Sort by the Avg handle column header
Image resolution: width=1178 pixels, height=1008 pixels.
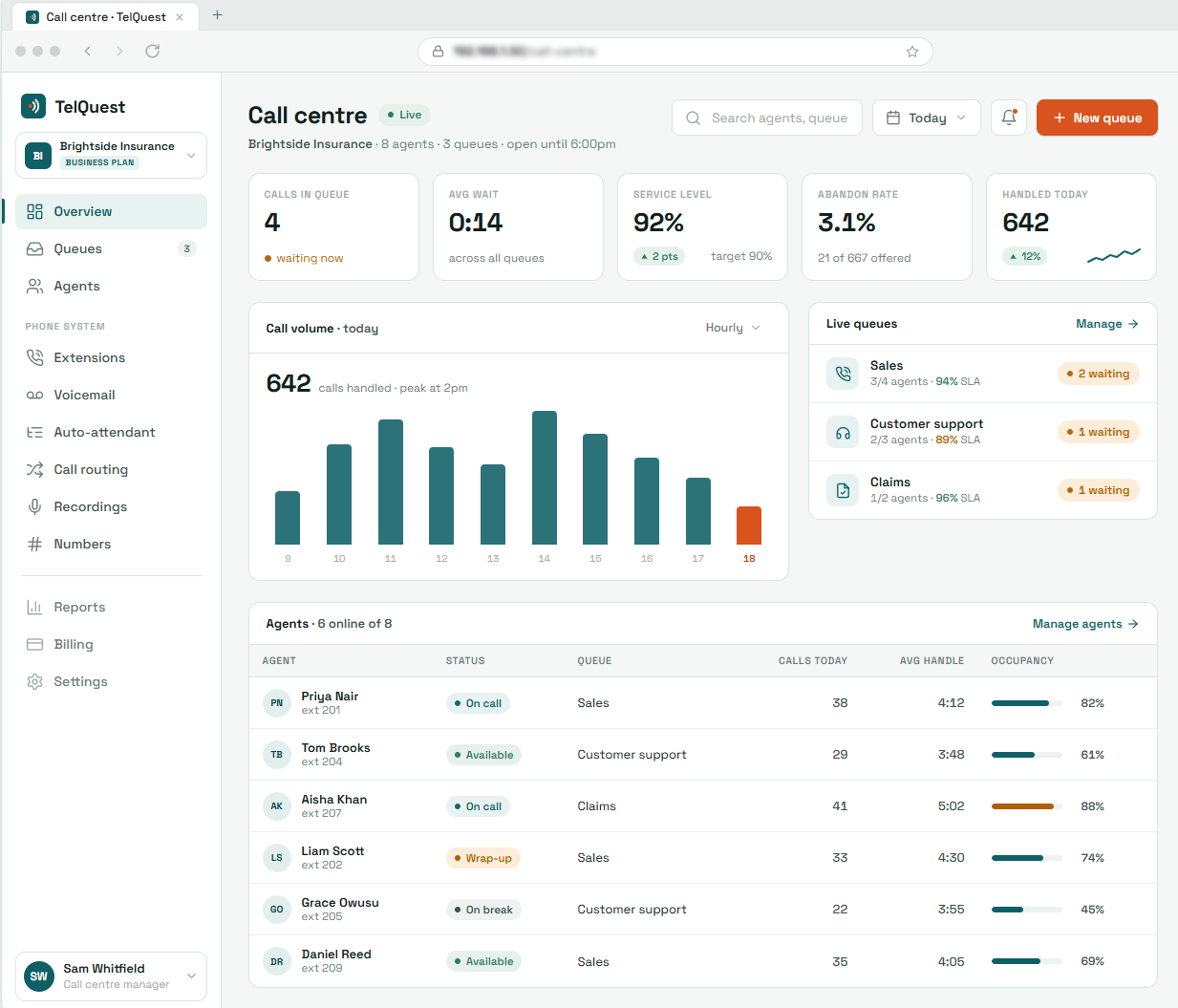pos(932,661)
